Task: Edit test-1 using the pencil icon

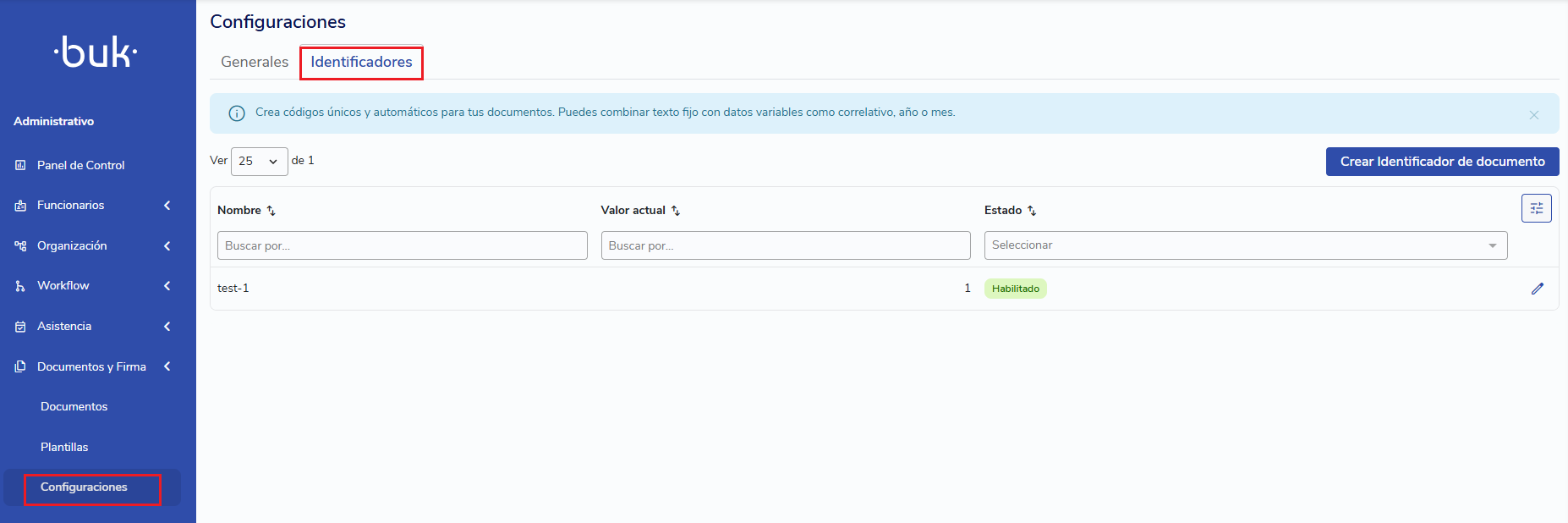Action: [x=1537, y=289]
